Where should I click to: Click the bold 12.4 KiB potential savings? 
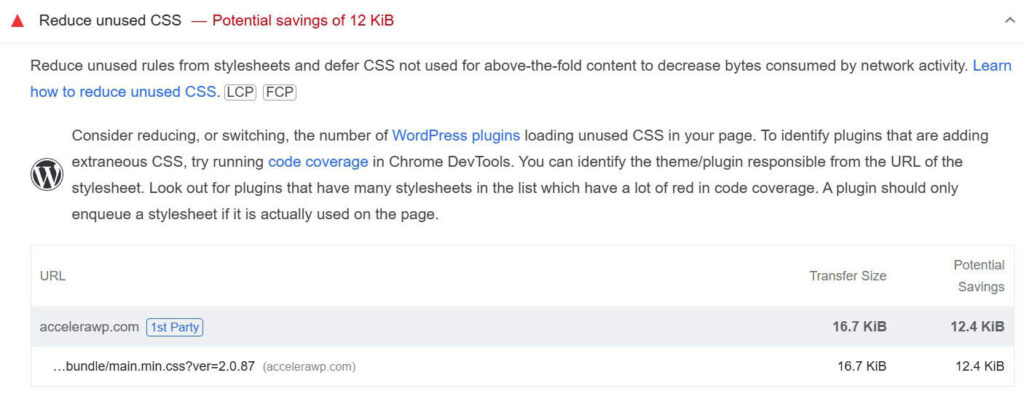[978, 327]
